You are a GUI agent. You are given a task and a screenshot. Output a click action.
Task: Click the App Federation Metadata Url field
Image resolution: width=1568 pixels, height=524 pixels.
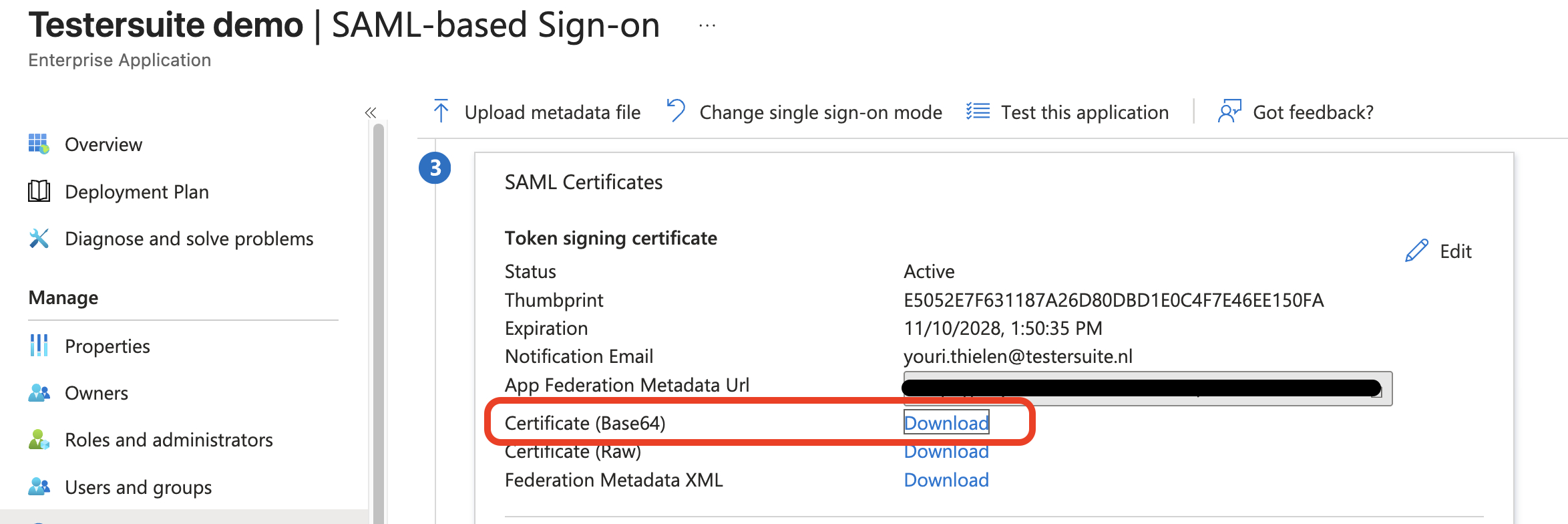point(1146,388)
